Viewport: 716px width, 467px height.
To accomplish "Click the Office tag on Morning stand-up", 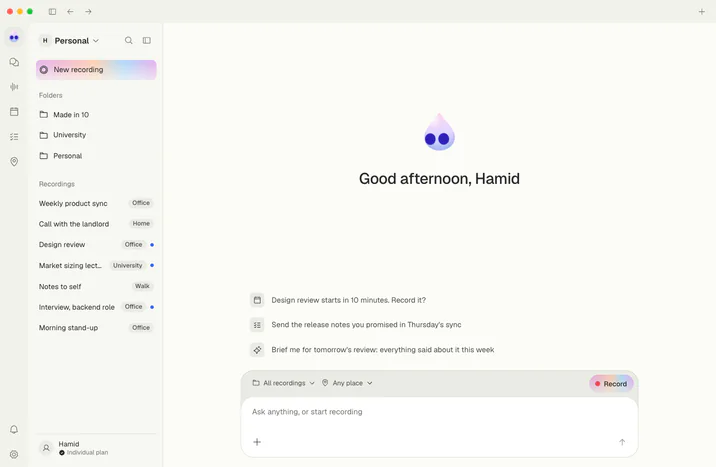I will 141,328.
